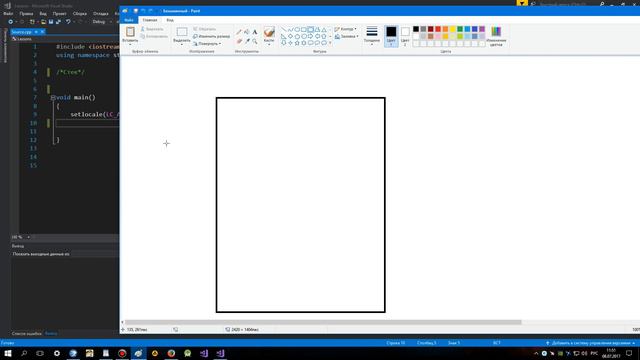Click the Select rectangle tool icon
The image size is (640, 360).
pos(182,32)
